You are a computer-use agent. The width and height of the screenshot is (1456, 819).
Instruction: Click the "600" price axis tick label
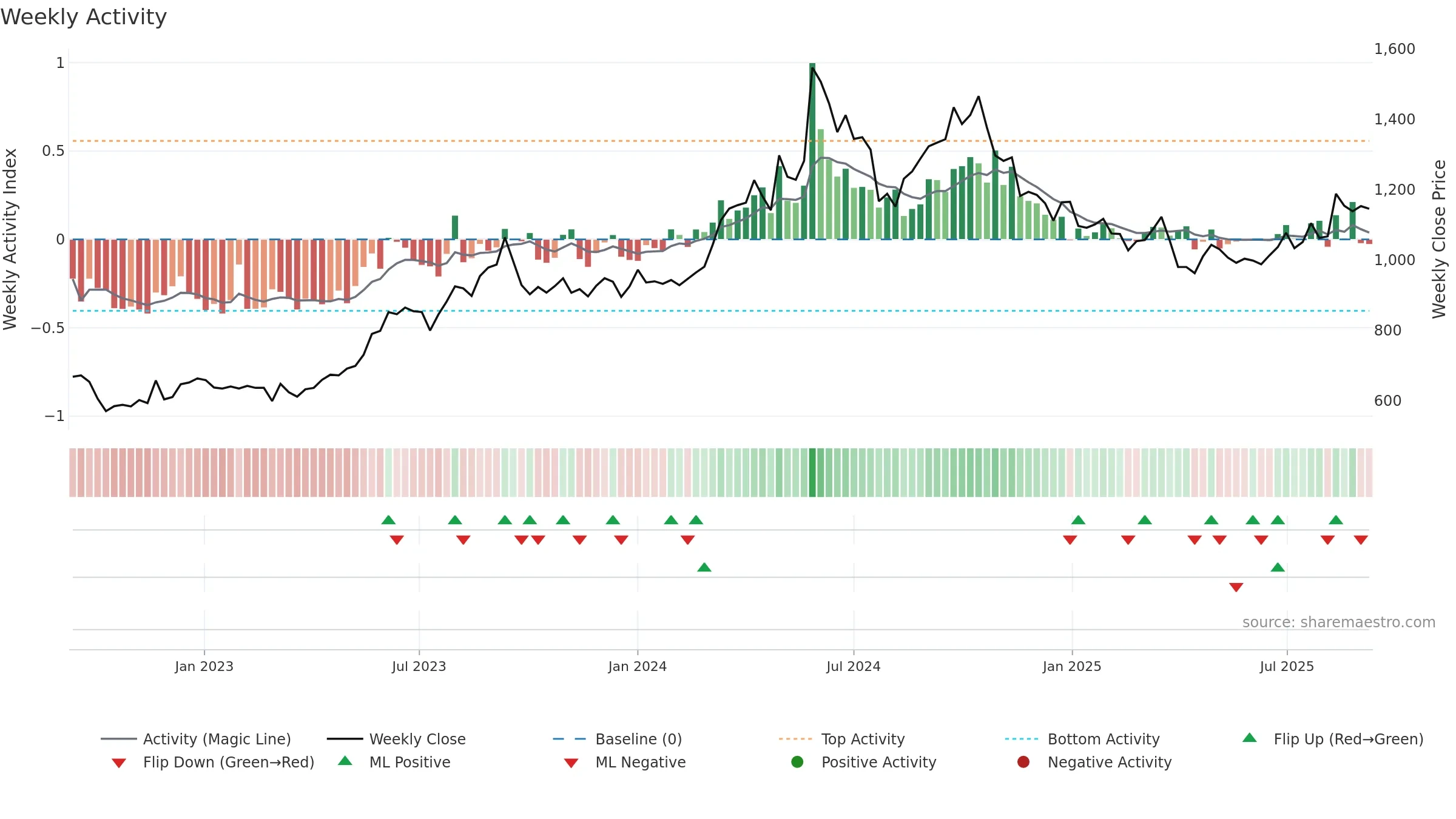tap(1388, 401)
